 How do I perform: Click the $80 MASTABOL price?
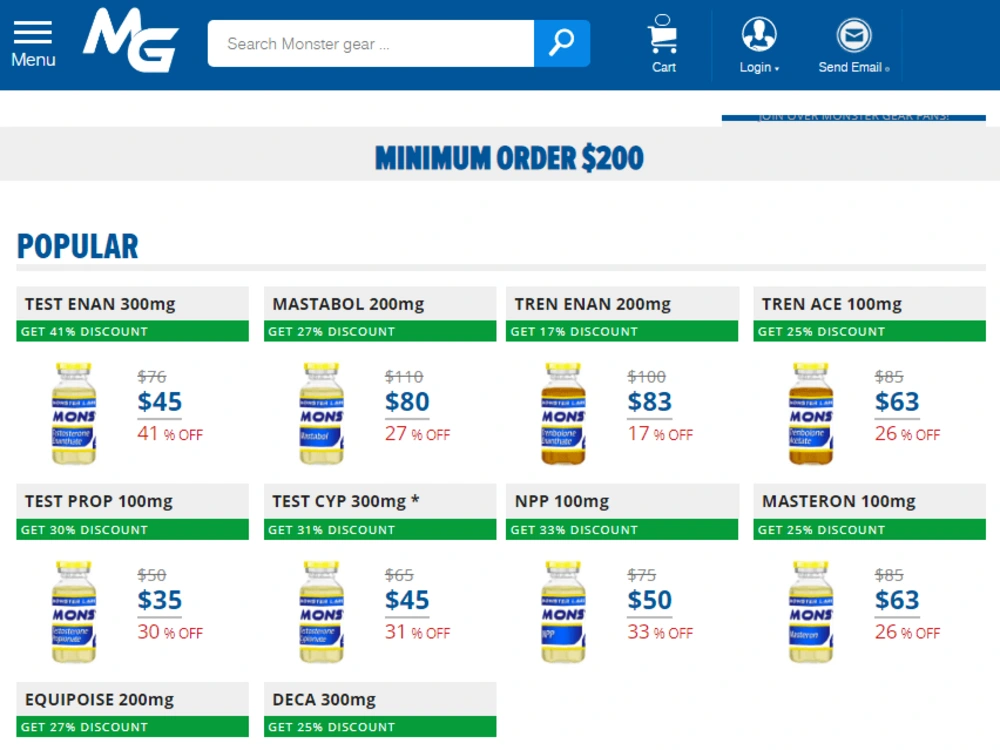coord(407,402)
